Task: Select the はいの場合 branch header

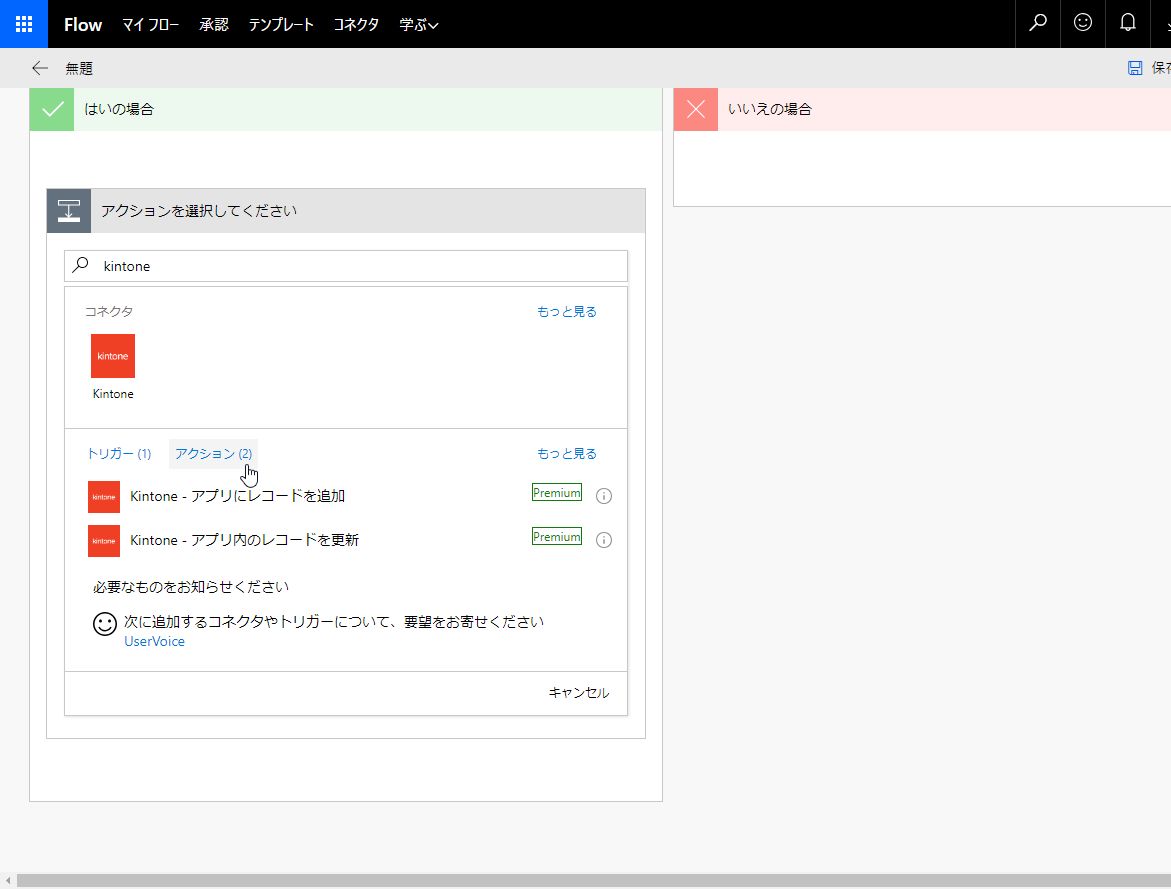Action: [x=346, y=109]
